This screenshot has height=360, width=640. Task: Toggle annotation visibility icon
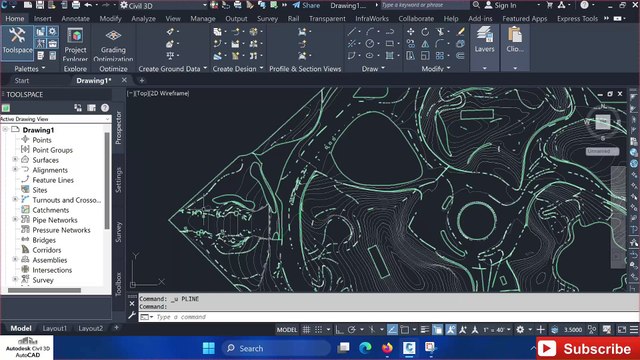coord(451,329)
